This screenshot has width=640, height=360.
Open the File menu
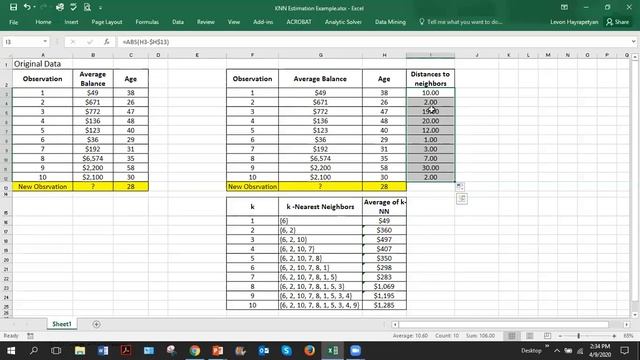(13, 22)
